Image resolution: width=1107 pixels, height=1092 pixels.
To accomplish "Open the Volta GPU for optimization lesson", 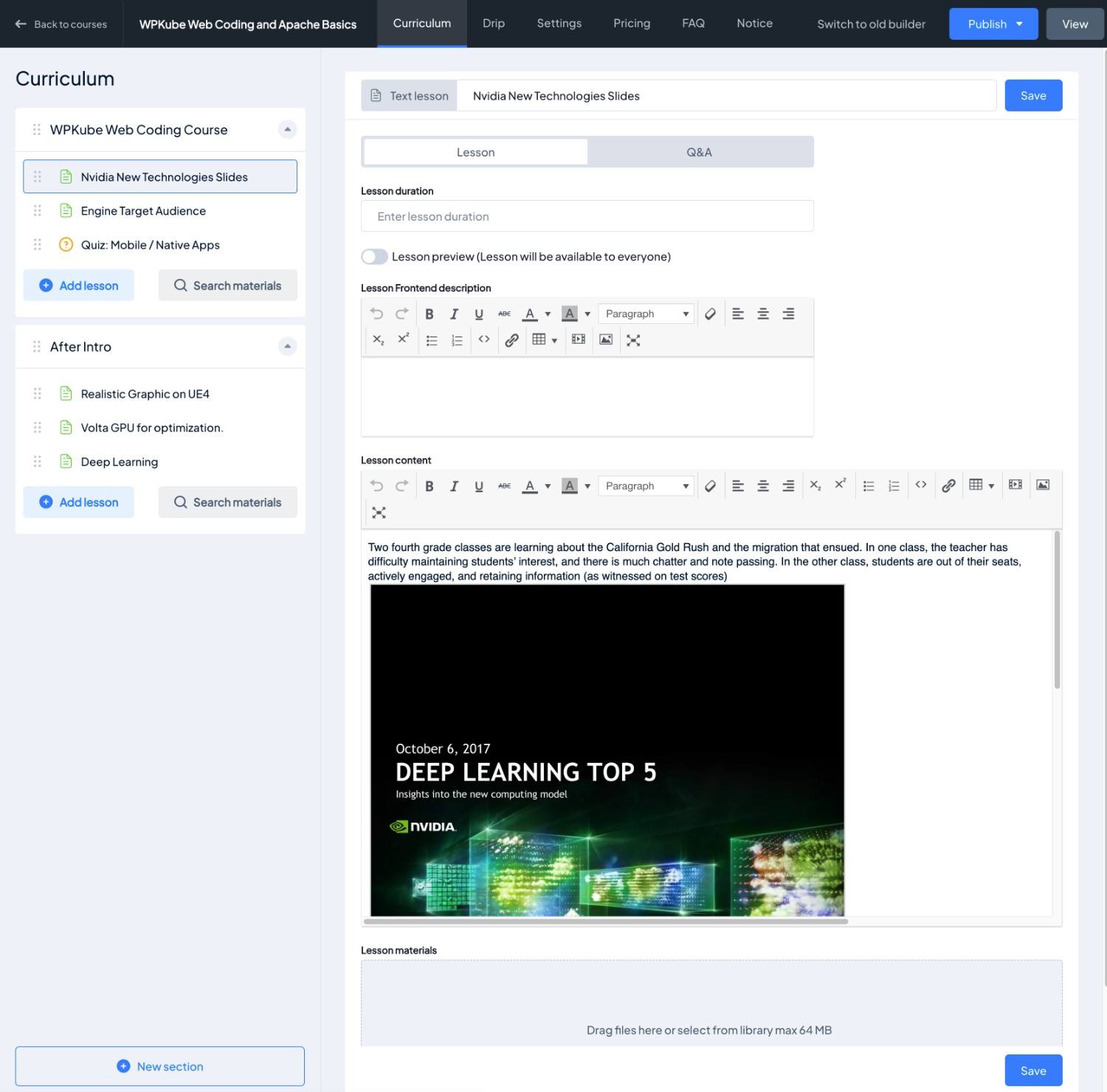I will tap(160, 428).
